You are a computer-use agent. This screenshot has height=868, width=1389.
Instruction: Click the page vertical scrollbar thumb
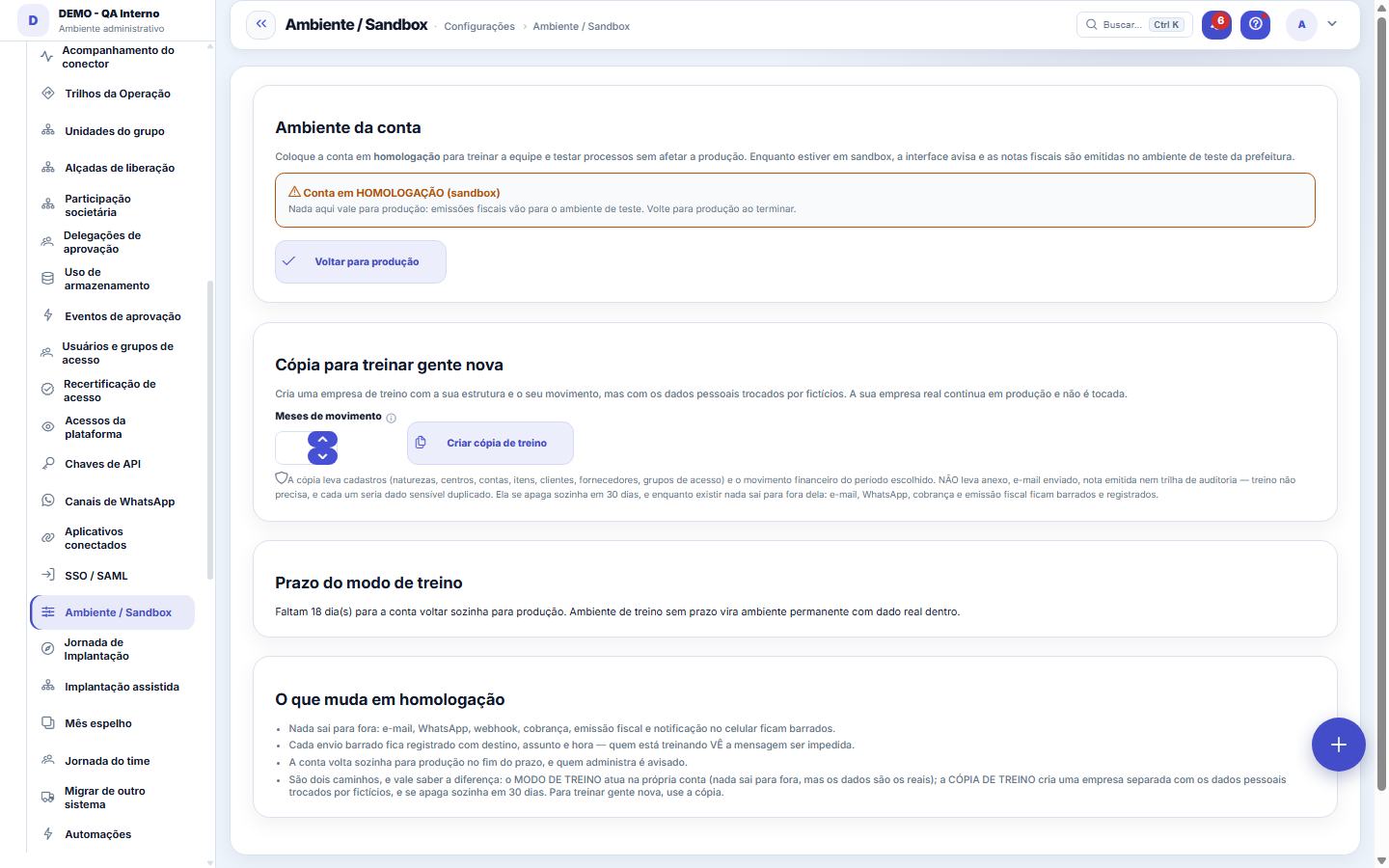click(x=1381, y=405)
